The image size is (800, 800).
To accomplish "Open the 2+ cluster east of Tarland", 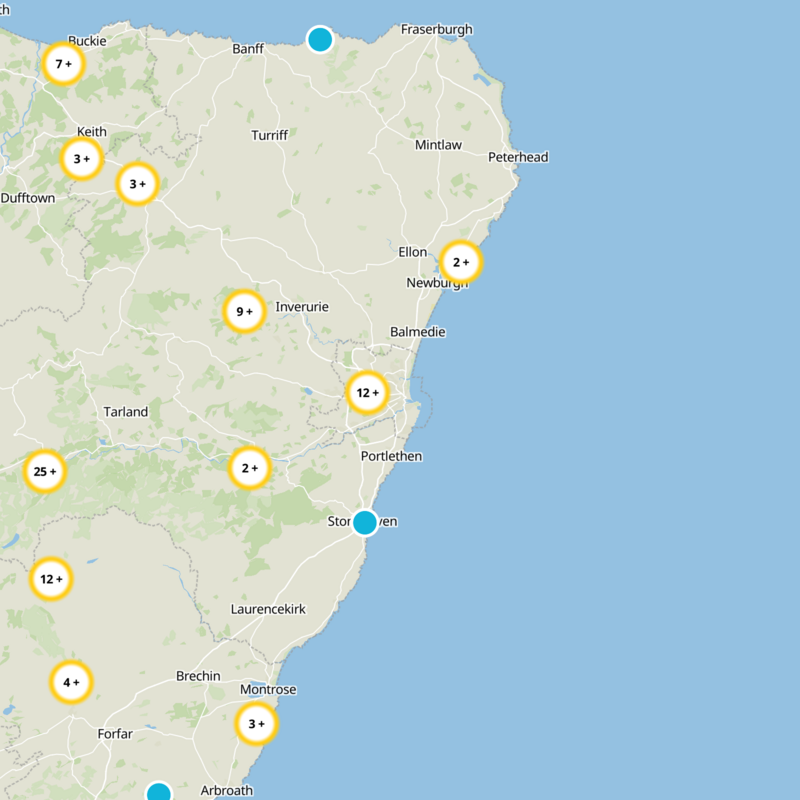I will tap(249, 466).
